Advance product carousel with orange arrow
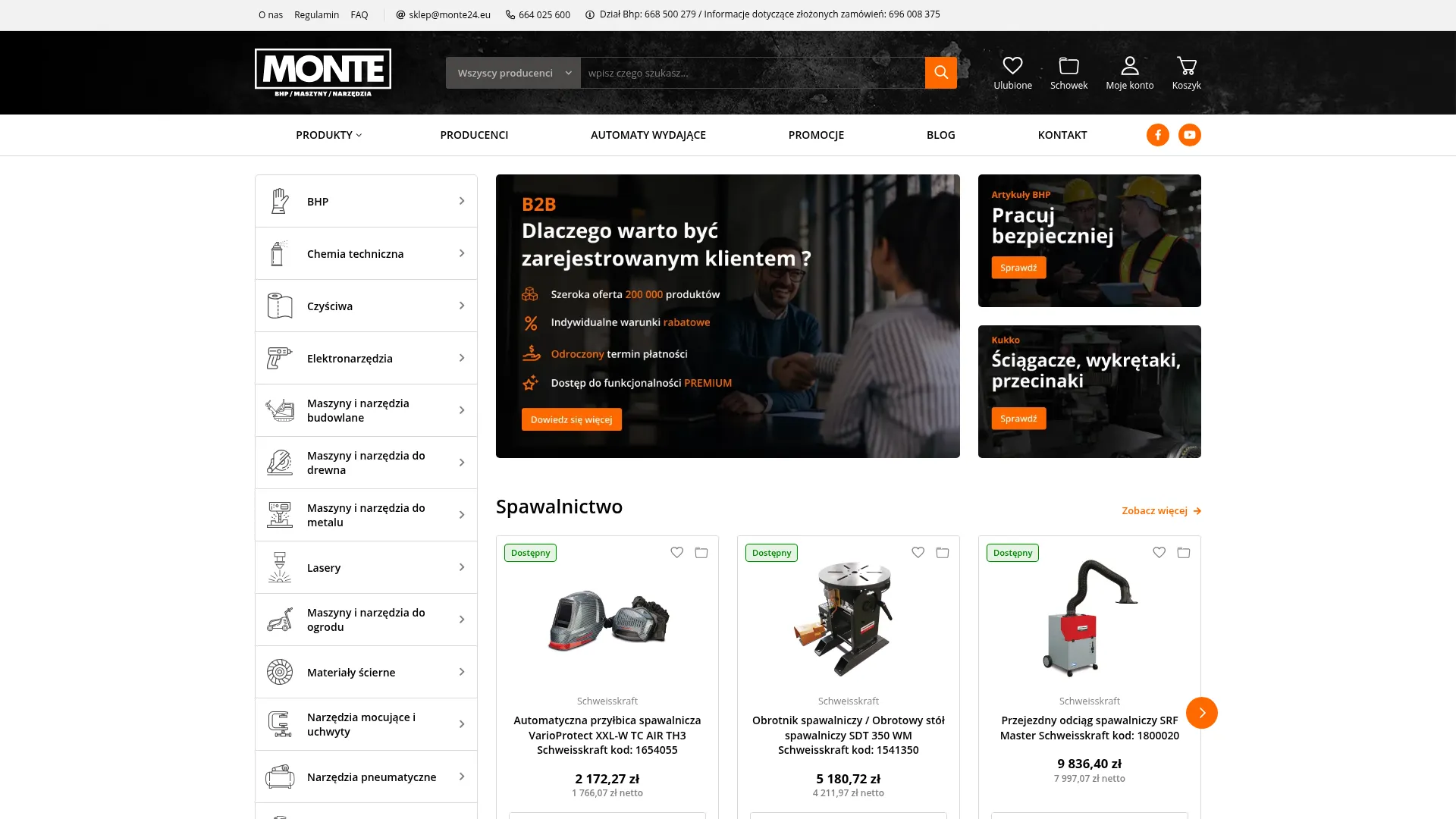This screenshot has height=819, width=1456. coord(1202,713)
